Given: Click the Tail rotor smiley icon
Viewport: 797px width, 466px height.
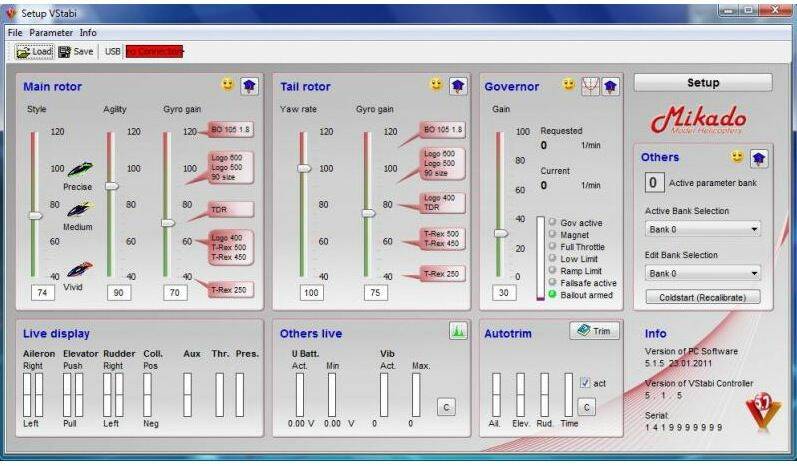Looking at the screenshot, I should click(x=436, y=86).
